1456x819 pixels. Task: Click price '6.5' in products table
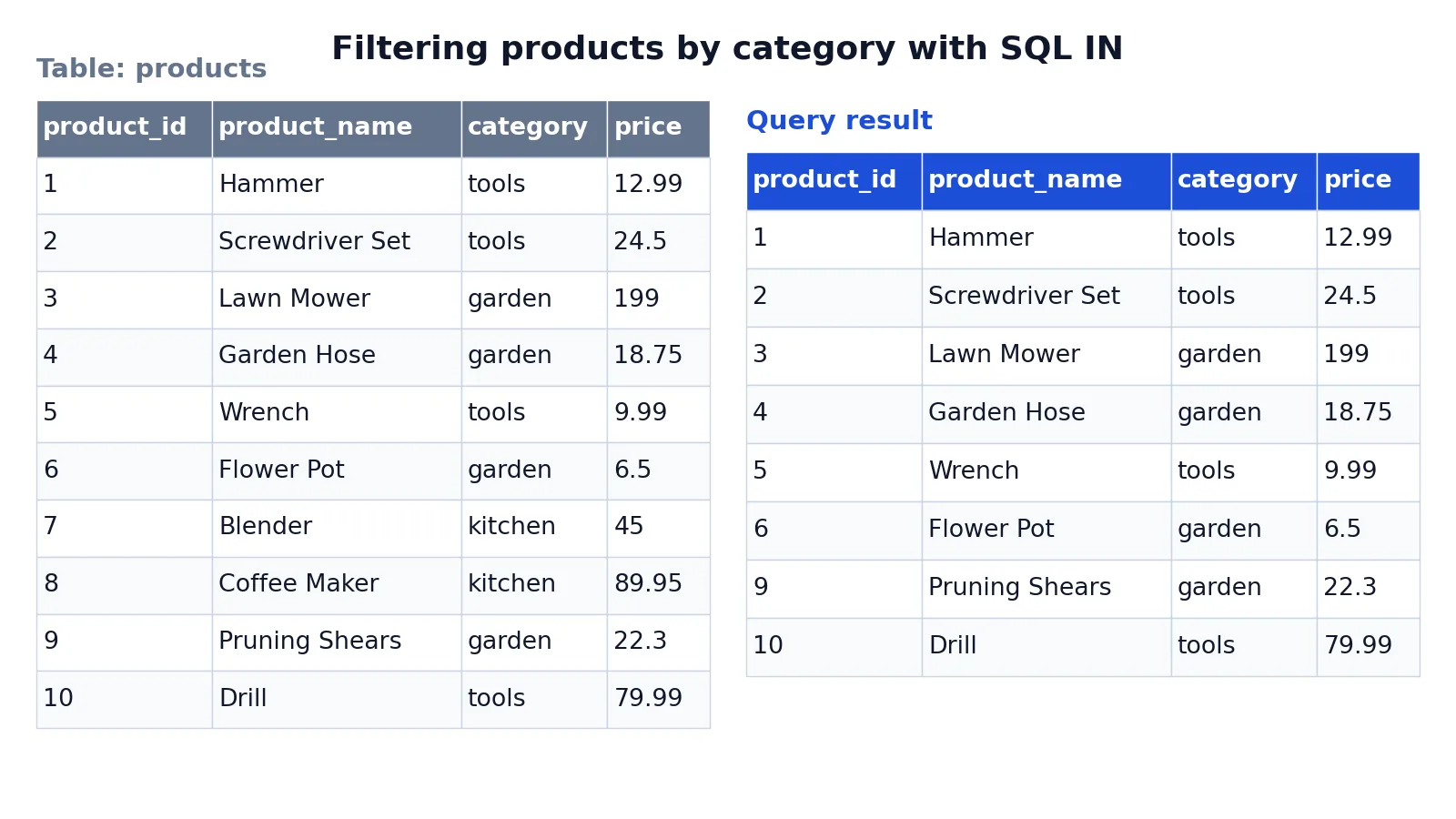coord(659,471)
